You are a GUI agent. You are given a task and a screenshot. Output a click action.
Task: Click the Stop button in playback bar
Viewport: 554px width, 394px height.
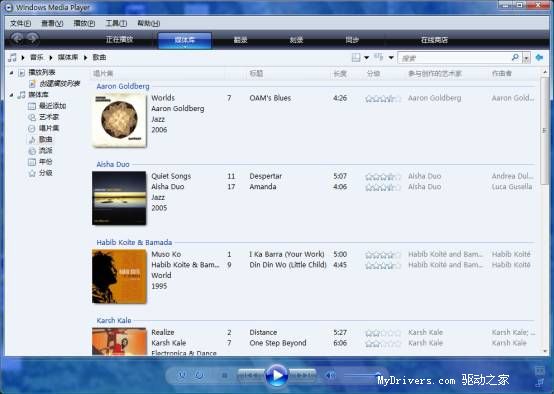click(224, 375)
